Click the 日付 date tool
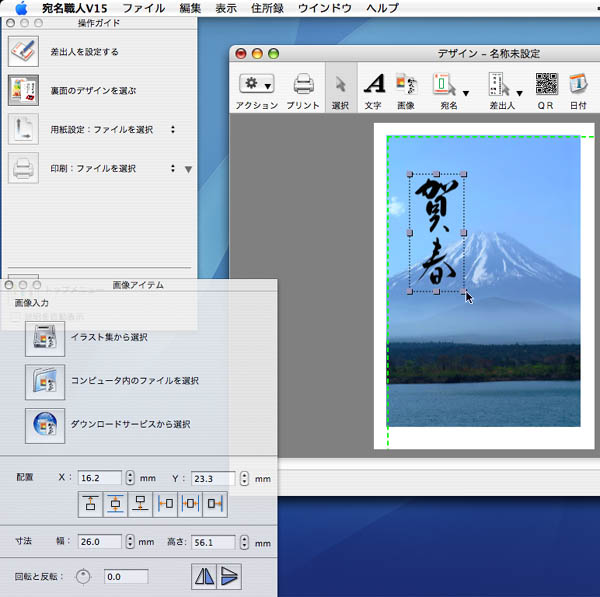Screen dimensions: 600x597 coord(578,84)
